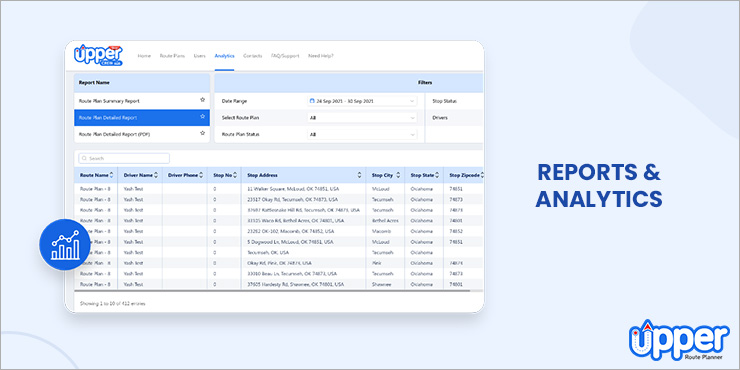Open the Route Plans menu item
The width and height of the screenshot is (740, 370).
click(x=172, y=56)
